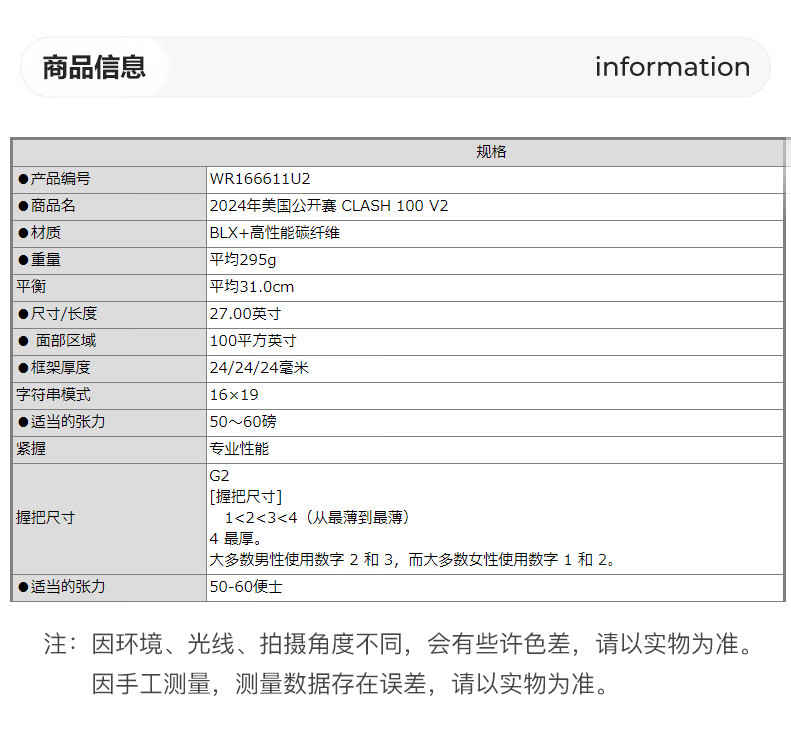The image size is (791, 739).
Task: Select the 100平方英寸 value cell
Action: point(253,341)
